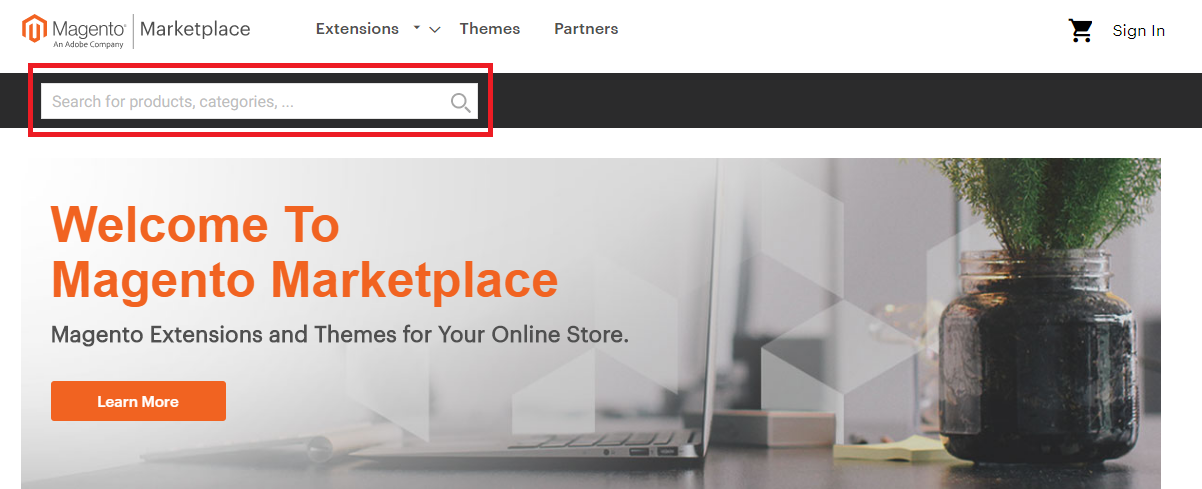The height and width of the screenshot is (489, 1202).
Task: Click the 'An Adobe Company' tagline
Action: pyautogui.click(x=88, y=44)
